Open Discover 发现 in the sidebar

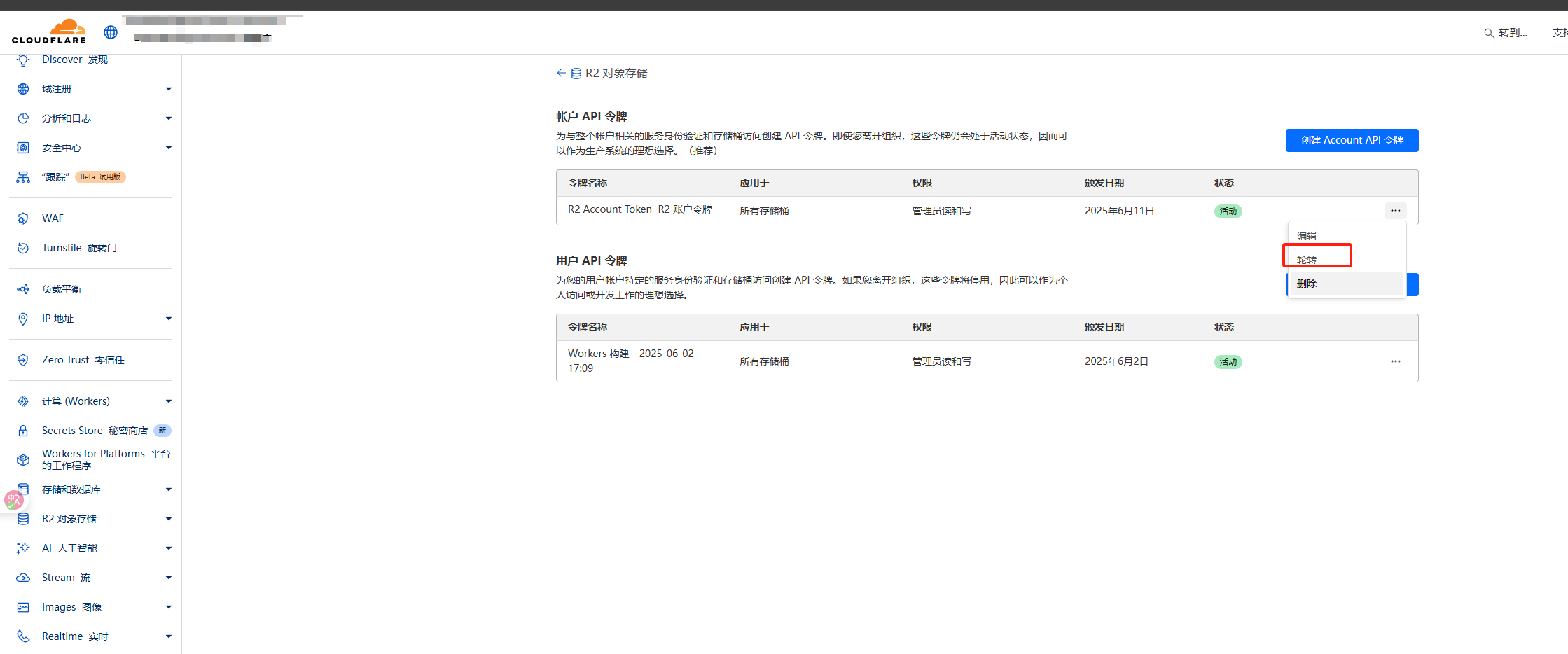74,60
